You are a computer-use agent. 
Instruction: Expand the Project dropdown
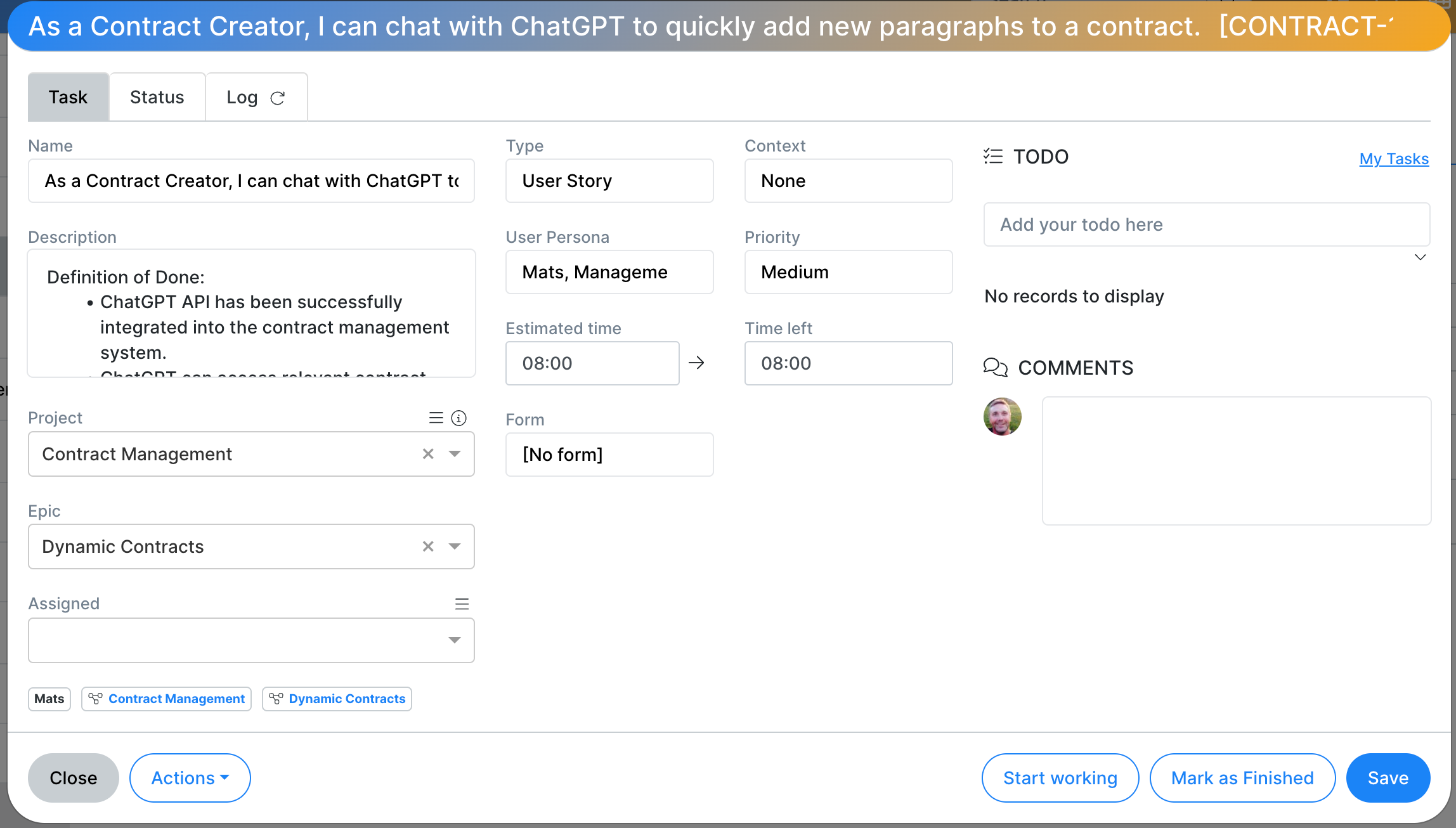click(455, 454)
